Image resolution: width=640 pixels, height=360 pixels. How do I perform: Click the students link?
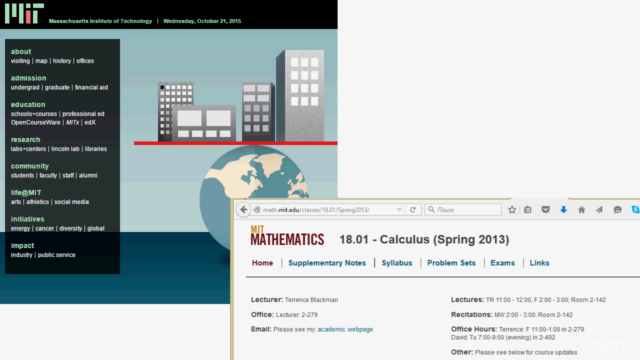coord(22,176)
